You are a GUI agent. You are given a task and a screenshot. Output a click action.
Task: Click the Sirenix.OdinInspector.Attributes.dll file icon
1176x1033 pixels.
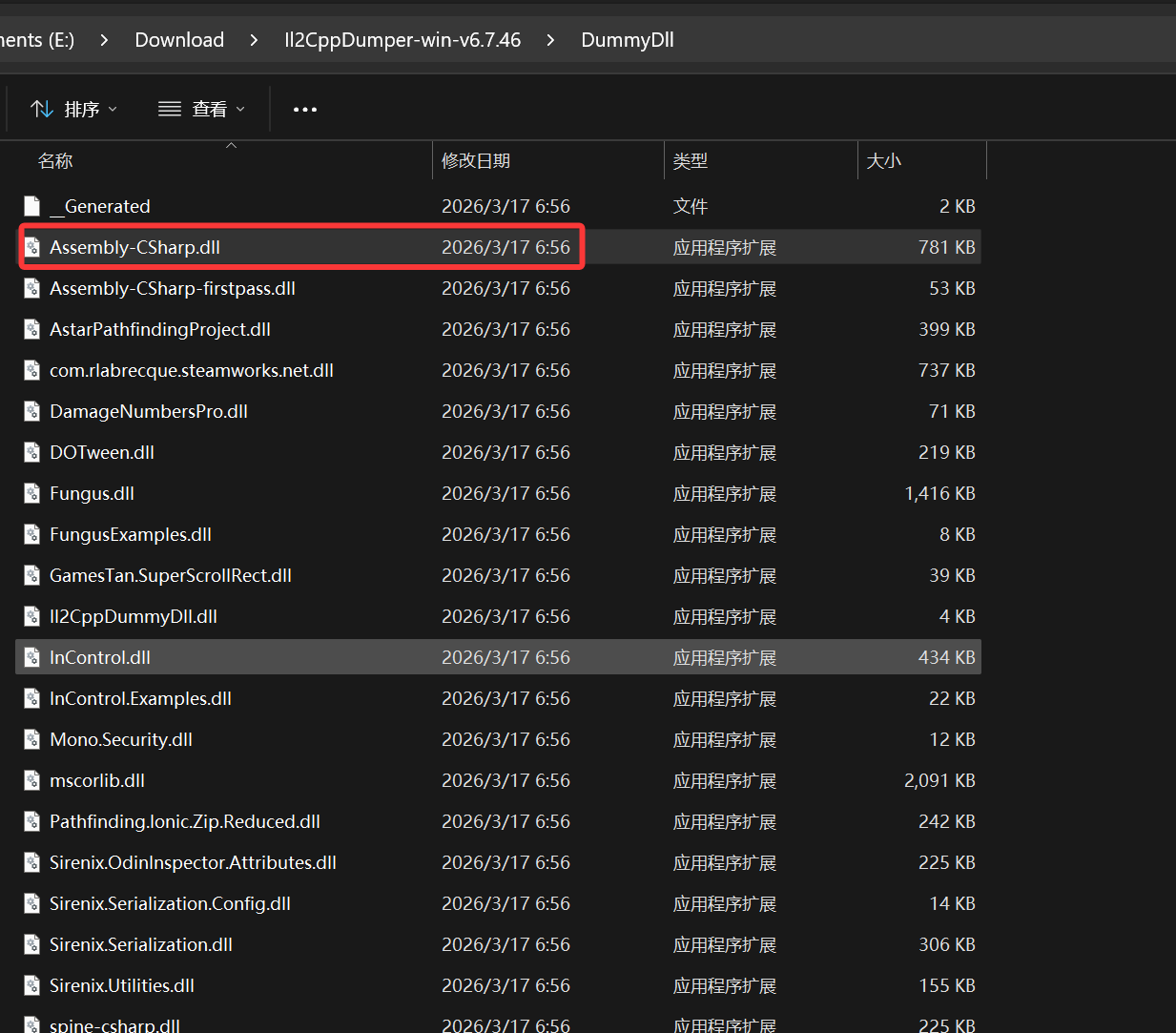pyautogui.click(x=32, y=862)
